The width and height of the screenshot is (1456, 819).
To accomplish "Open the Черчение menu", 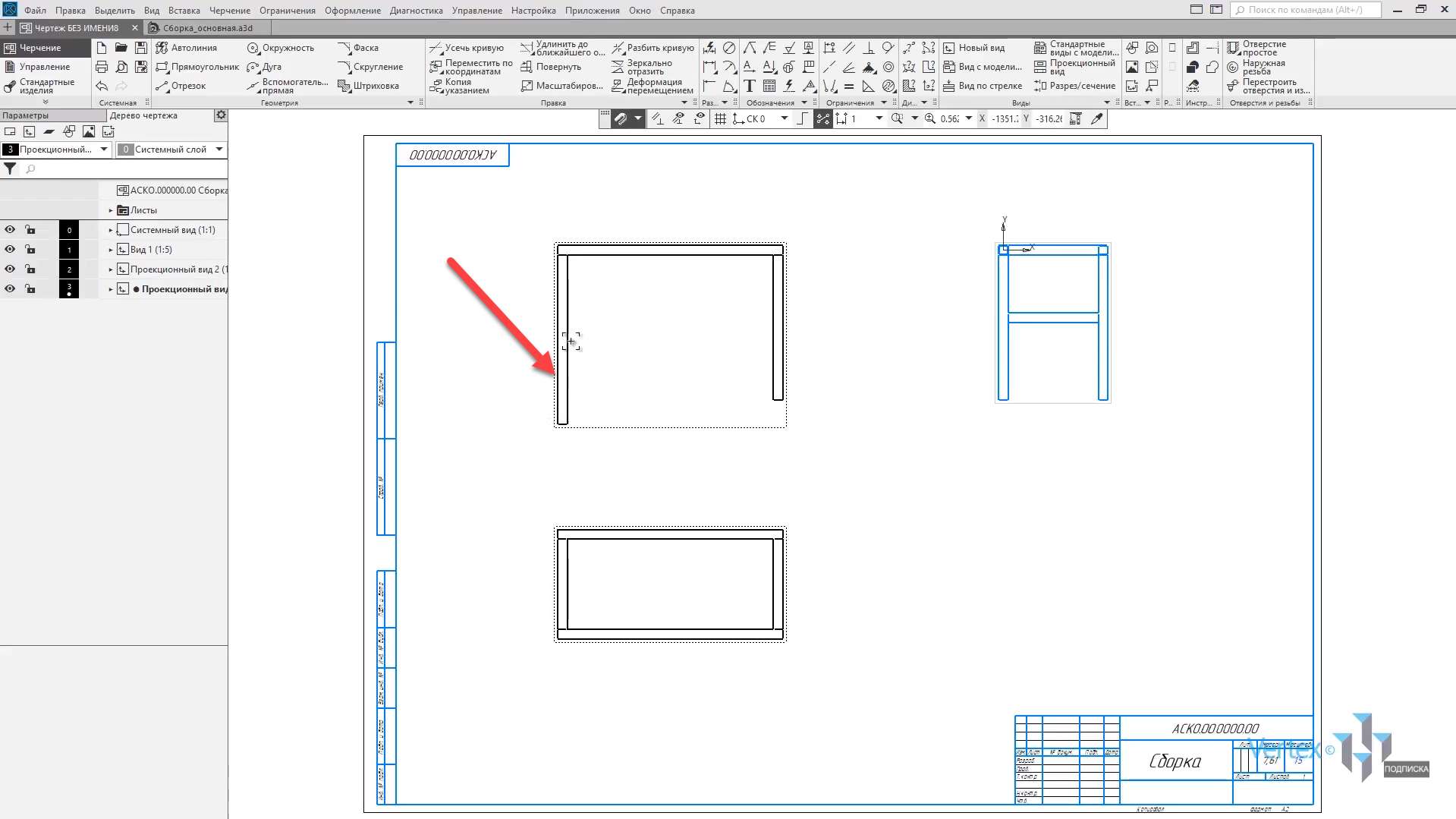I will [x=230, y=10].
